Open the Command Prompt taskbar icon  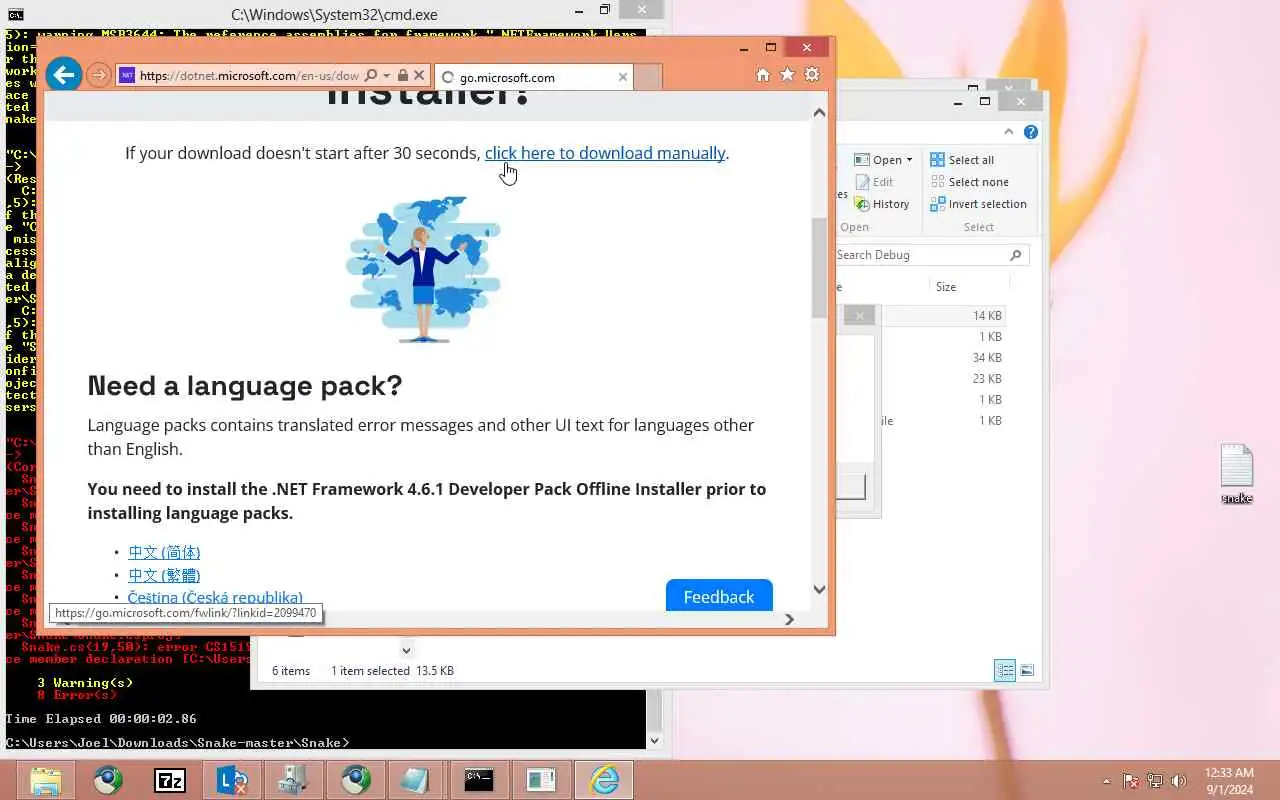coord(479,780)
